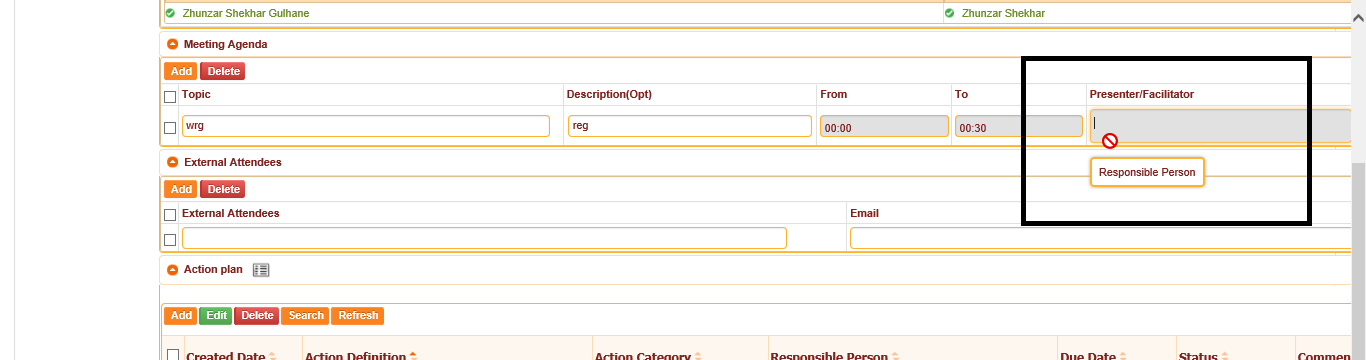The width and height of the screenshot is (1366, 360).
Task: Click the green Edit button in Action plan
Action: (215, 315)
